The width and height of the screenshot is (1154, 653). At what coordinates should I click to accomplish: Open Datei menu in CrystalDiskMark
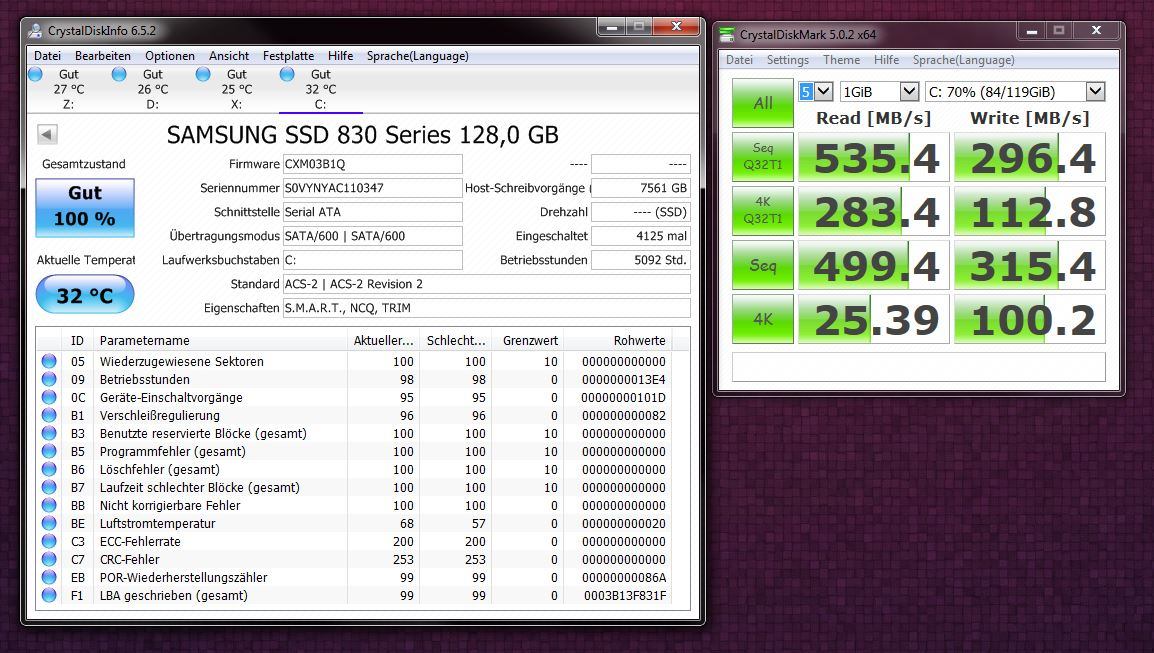740,60
